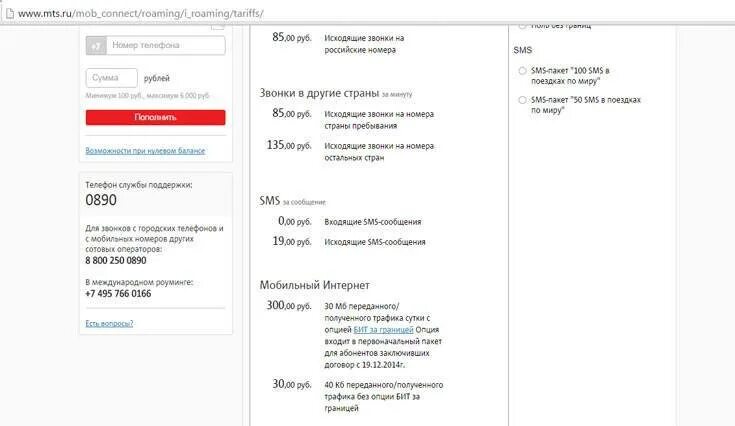Viewport: 735px width, 426px height.
Task: Click the Пополнить red button
Action: (x=156, y=117)
